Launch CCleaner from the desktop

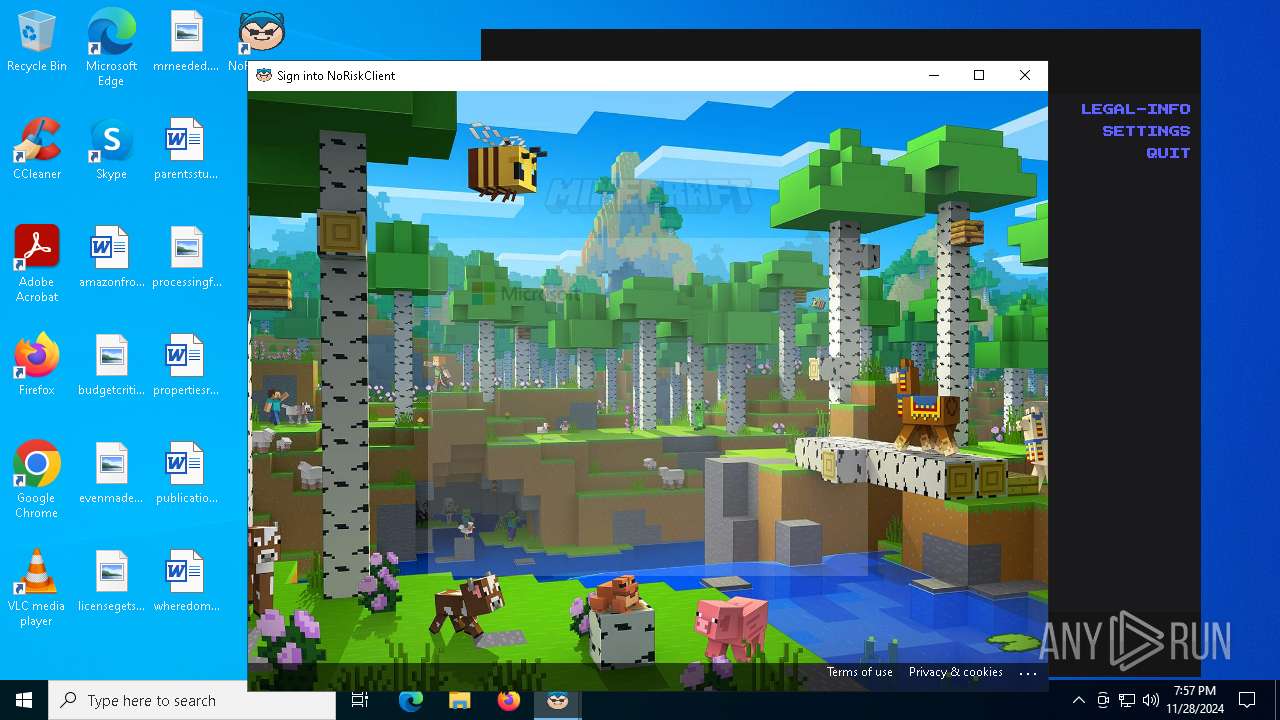pos(37,150)
